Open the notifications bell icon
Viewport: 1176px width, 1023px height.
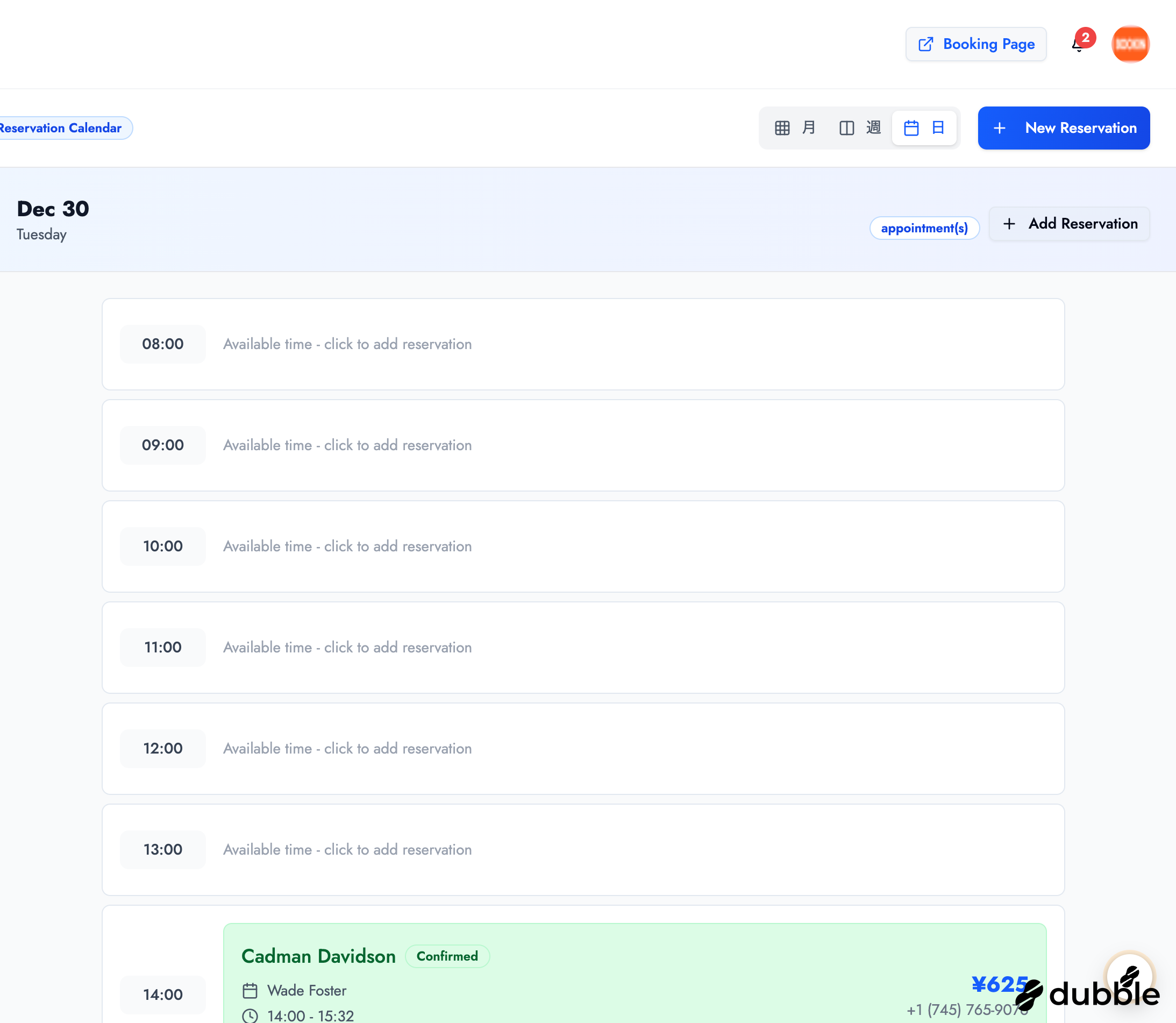[x=1078, y=45]
